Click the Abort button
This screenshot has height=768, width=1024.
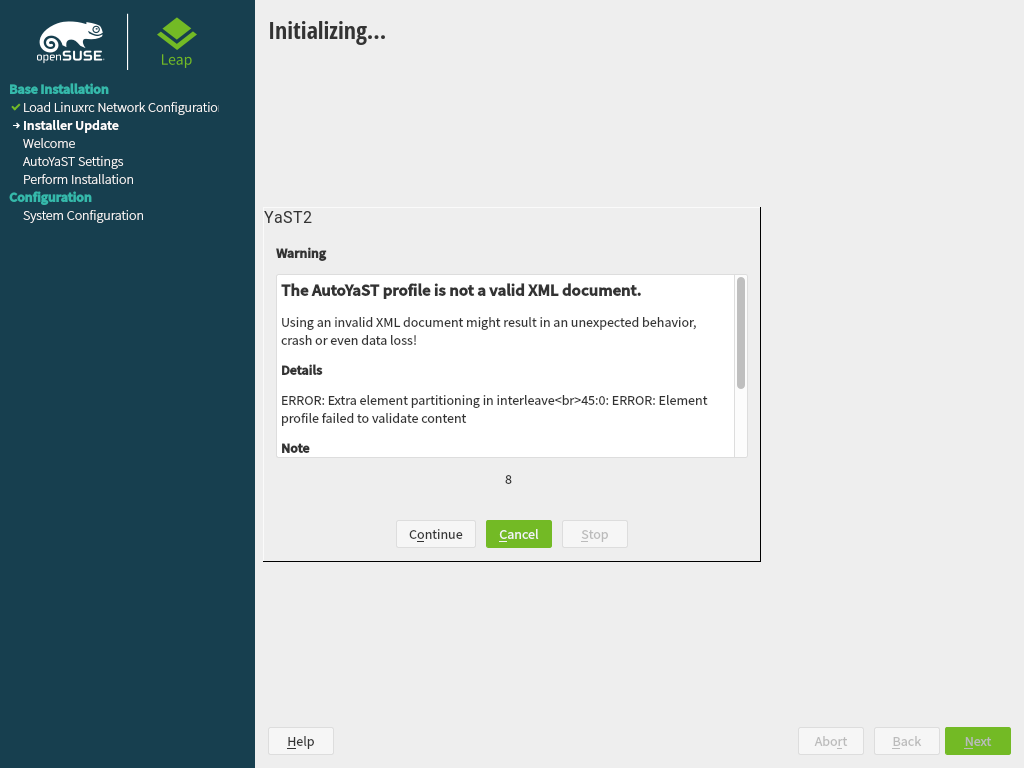pyautogui.click(x=831, y=741)
